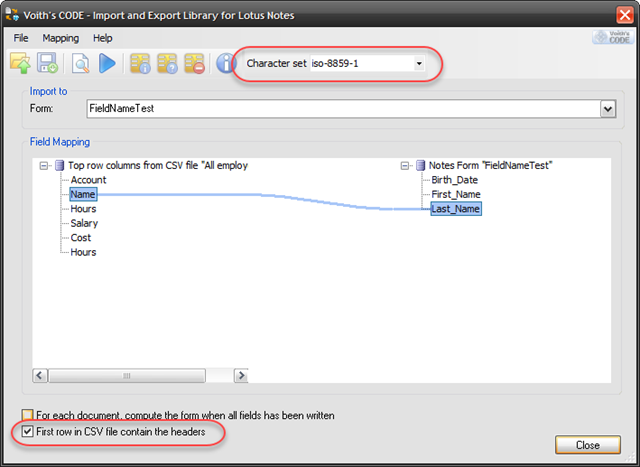This screenshot has height=467, width=640.
Task: Select the Cost column
Action: [x=80, y=238]
